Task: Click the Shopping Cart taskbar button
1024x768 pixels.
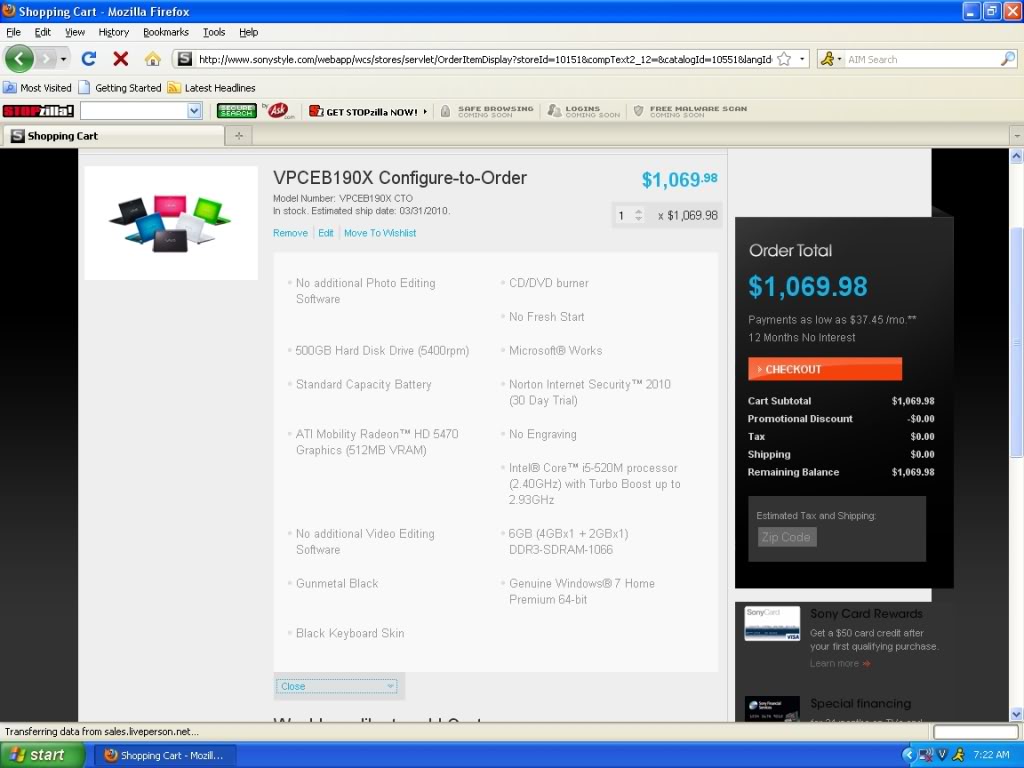Action: click(x=165, y=755)
